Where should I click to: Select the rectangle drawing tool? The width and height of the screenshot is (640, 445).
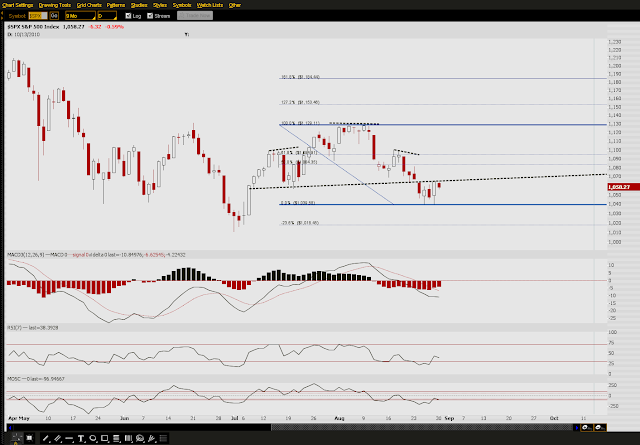(x=104, y=438)
